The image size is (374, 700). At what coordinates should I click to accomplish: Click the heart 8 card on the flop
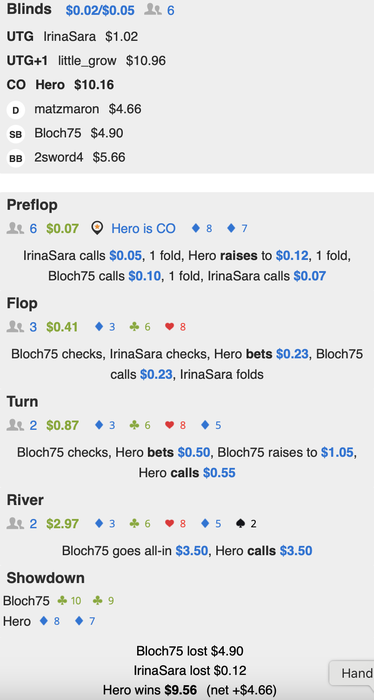coord(175,327)
